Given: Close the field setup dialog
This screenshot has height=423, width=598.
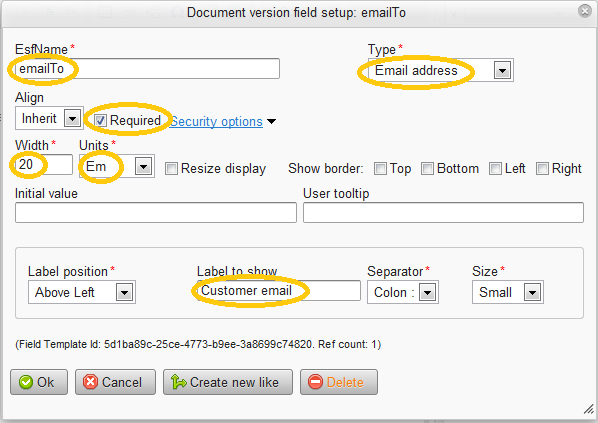Looking at the screenshot, I should [584, 11].
